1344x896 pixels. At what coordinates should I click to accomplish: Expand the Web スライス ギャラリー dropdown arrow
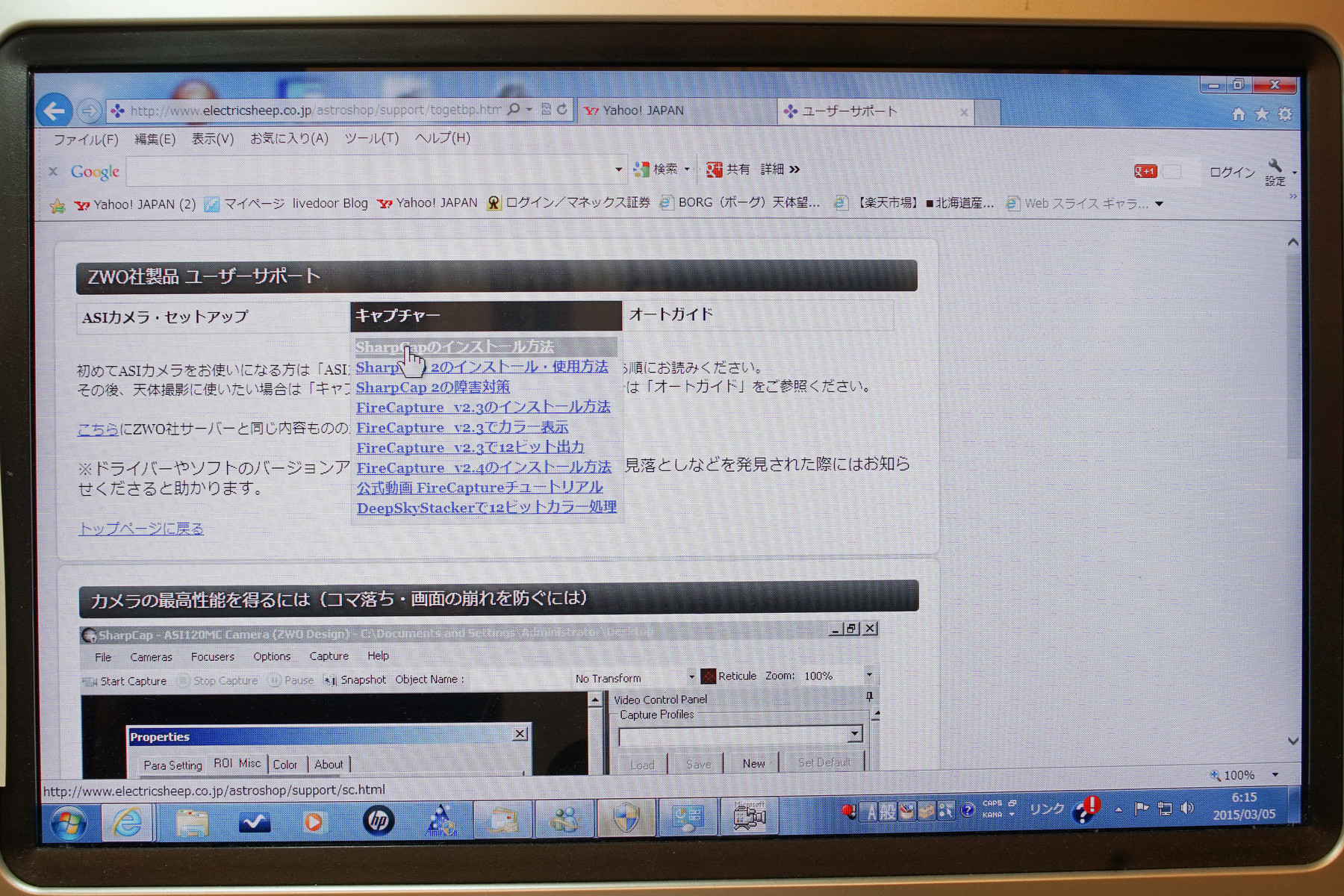tap(1159, 204)
